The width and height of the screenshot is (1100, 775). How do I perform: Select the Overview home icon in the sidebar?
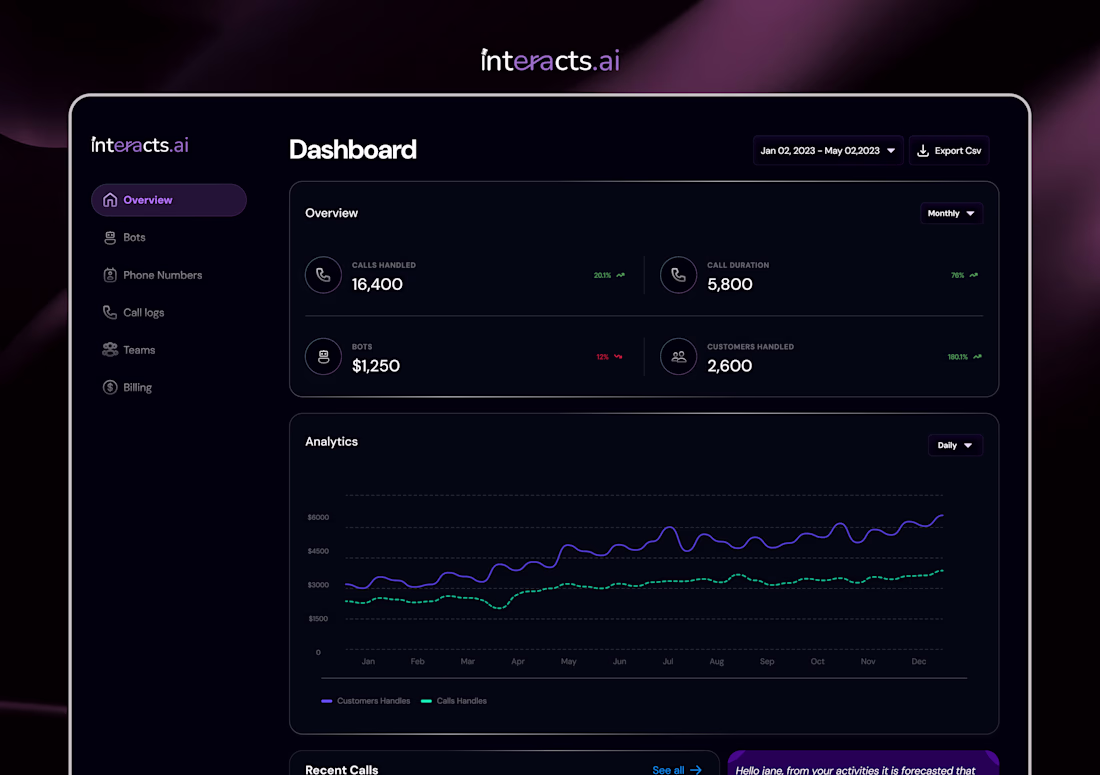[x=109, y=200]
